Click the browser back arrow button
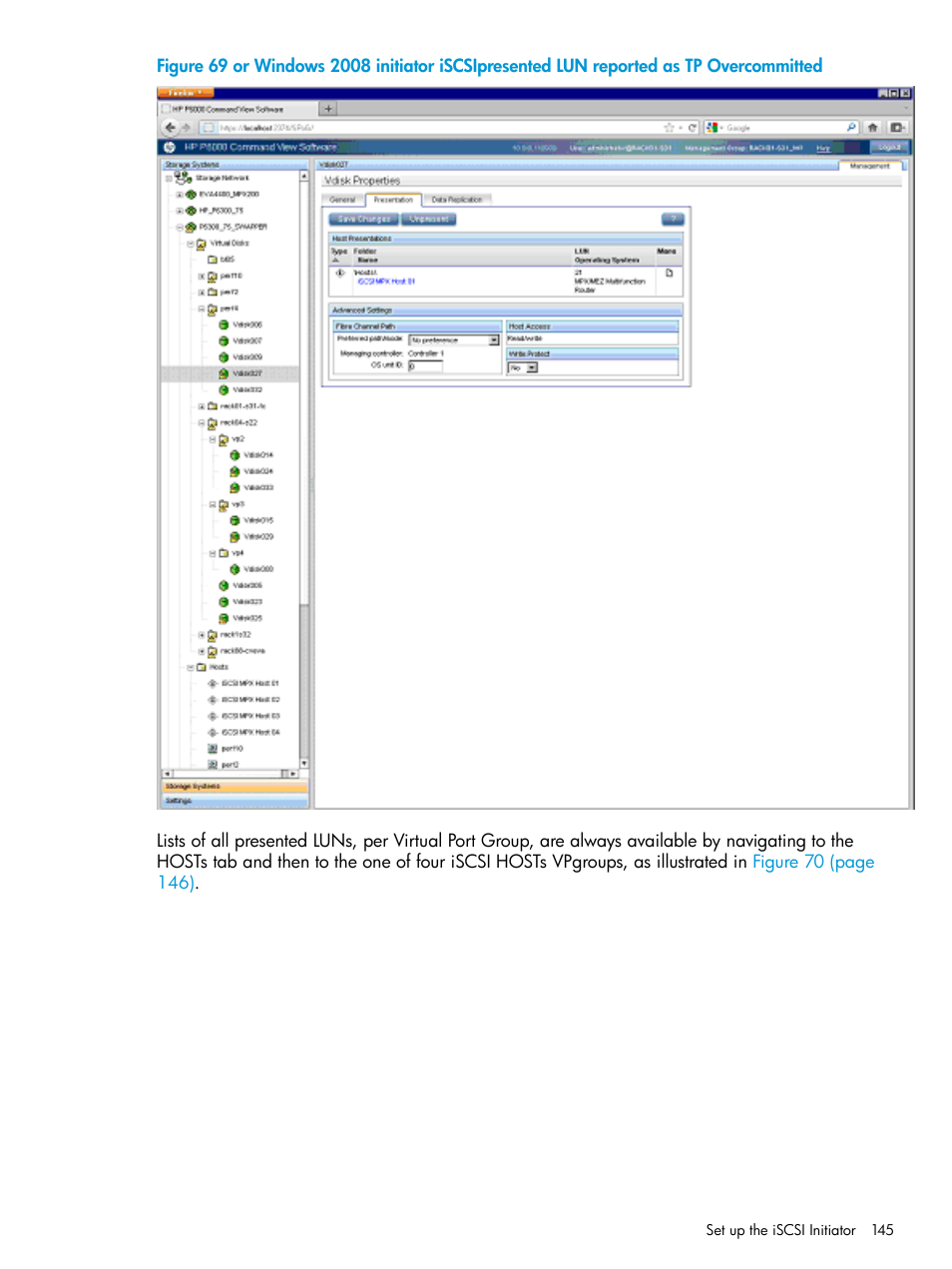 (x=170, y=128)
